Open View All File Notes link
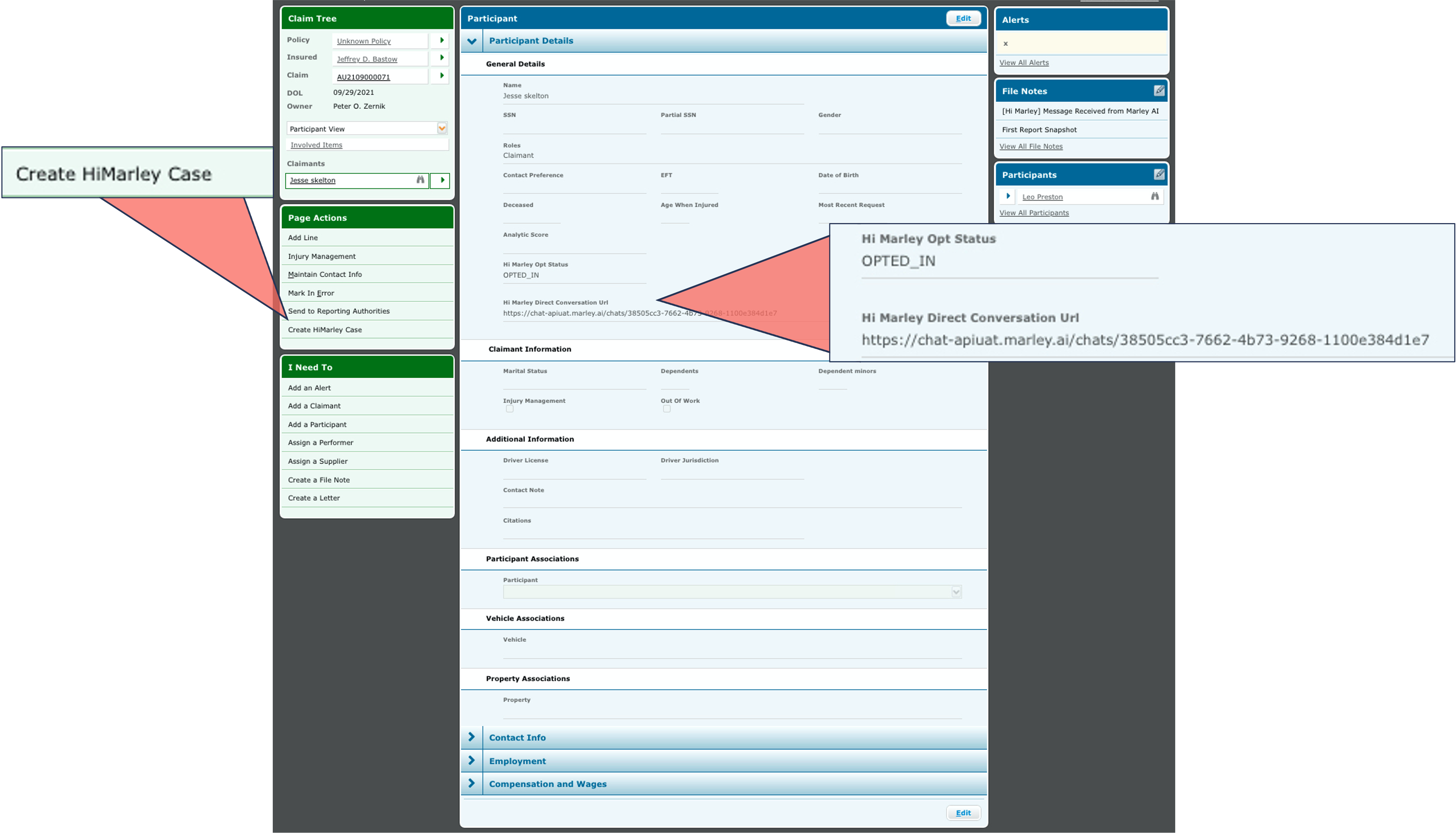Viewport: 1456px width, 833px height. coord(1030,146)
